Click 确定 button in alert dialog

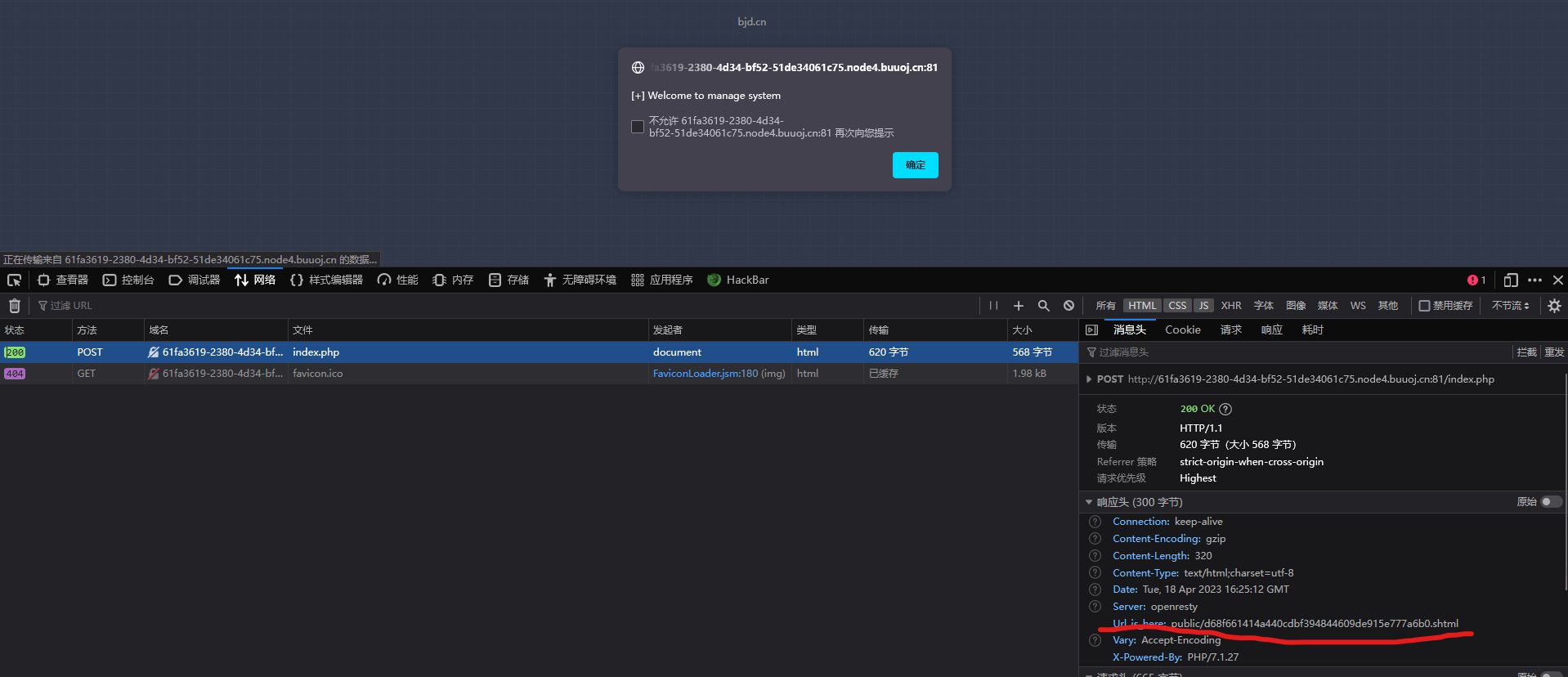tap(916, 165)
